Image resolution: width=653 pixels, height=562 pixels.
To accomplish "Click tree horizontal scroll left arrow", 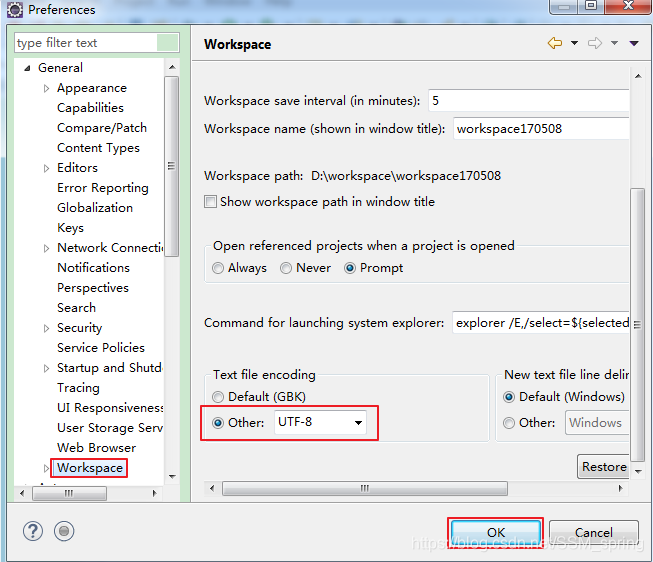I will click(22, 493).
